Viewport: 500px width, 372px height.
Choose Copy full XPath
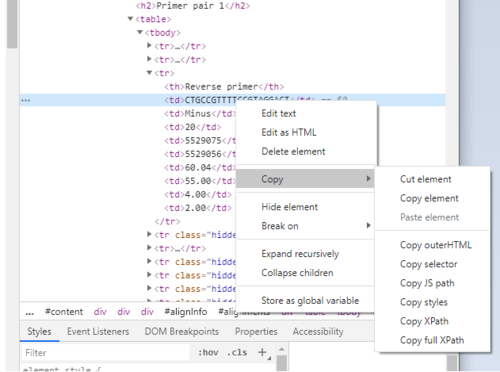(x=432, y=340)
